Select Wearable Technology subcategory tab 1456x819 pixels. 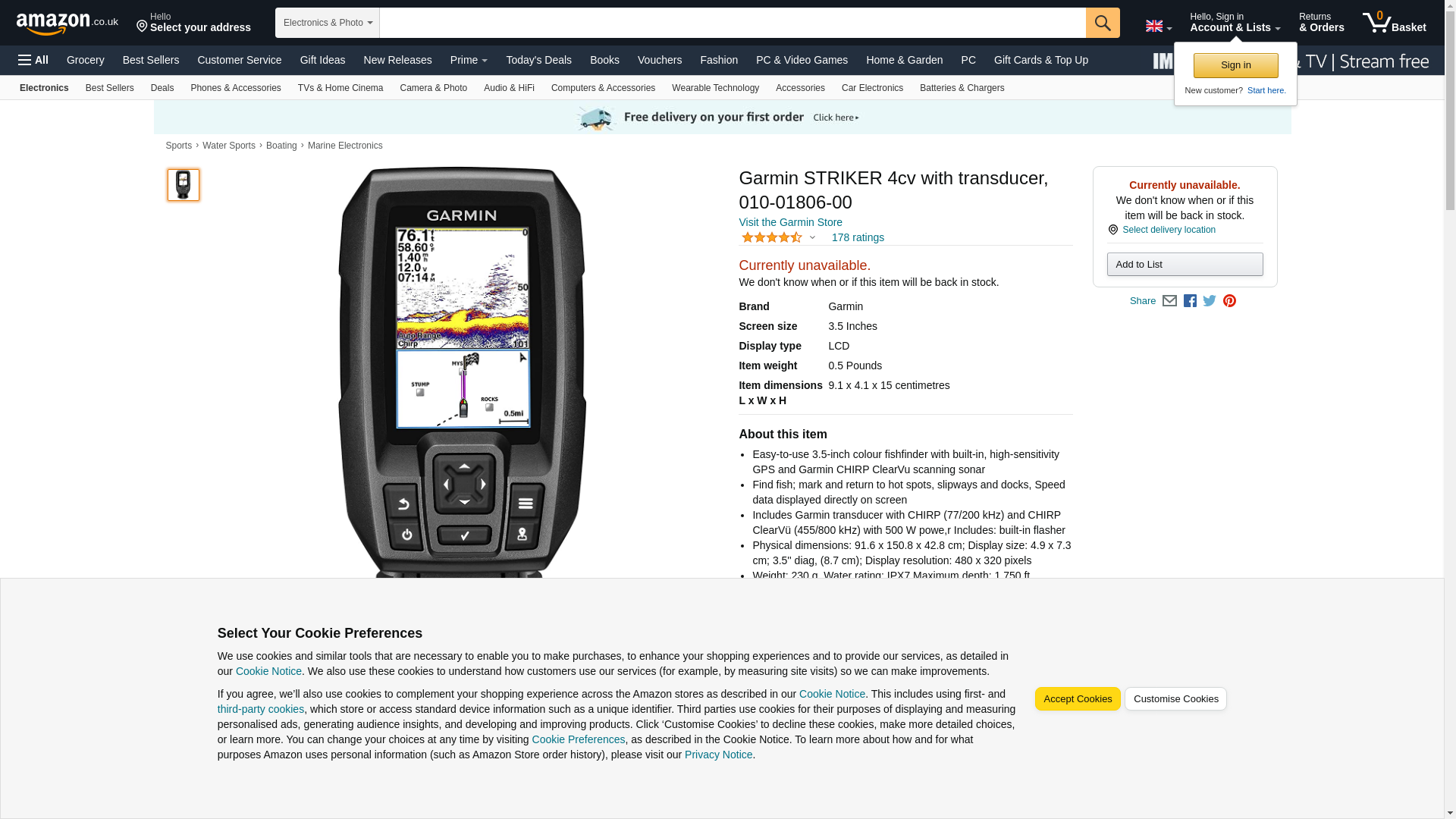[x=715, y=88]
